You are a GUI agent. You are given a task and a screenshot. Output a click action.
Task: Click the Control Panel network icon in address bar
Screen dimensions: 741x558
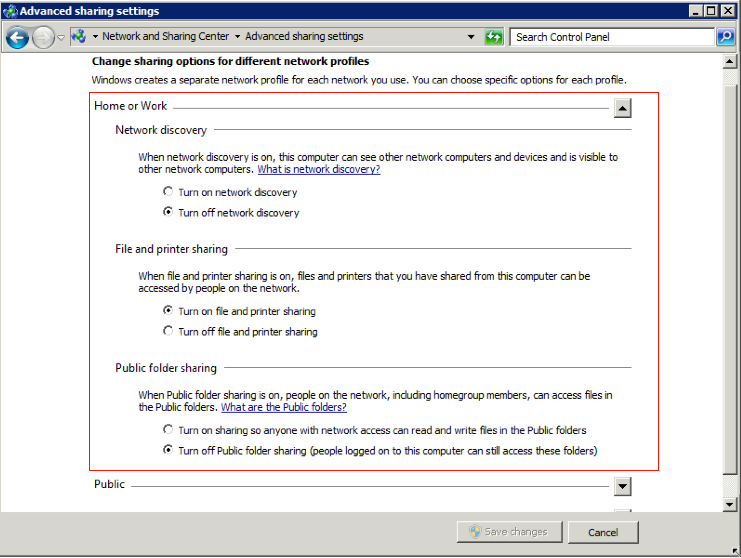(x=79, y=36)
